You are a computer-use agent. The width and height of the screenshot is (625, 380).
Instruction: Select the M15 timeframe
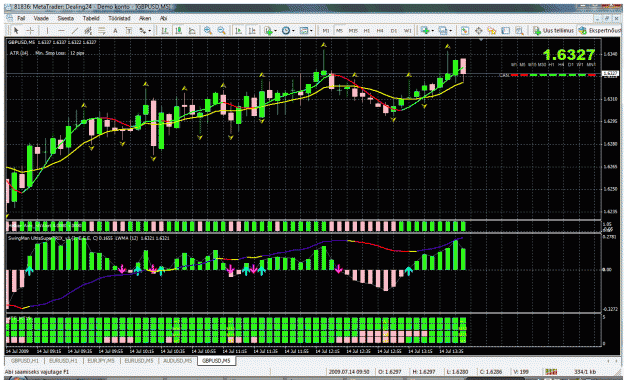click(353, 31)
